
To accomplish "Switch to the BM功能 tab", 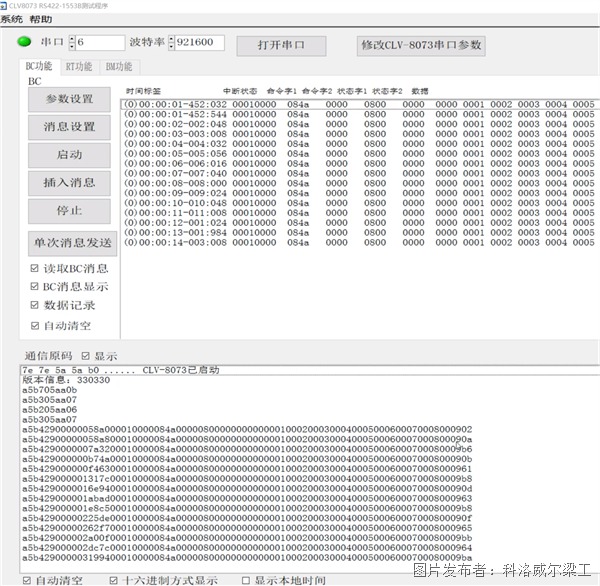I will (x=119, y=67).
